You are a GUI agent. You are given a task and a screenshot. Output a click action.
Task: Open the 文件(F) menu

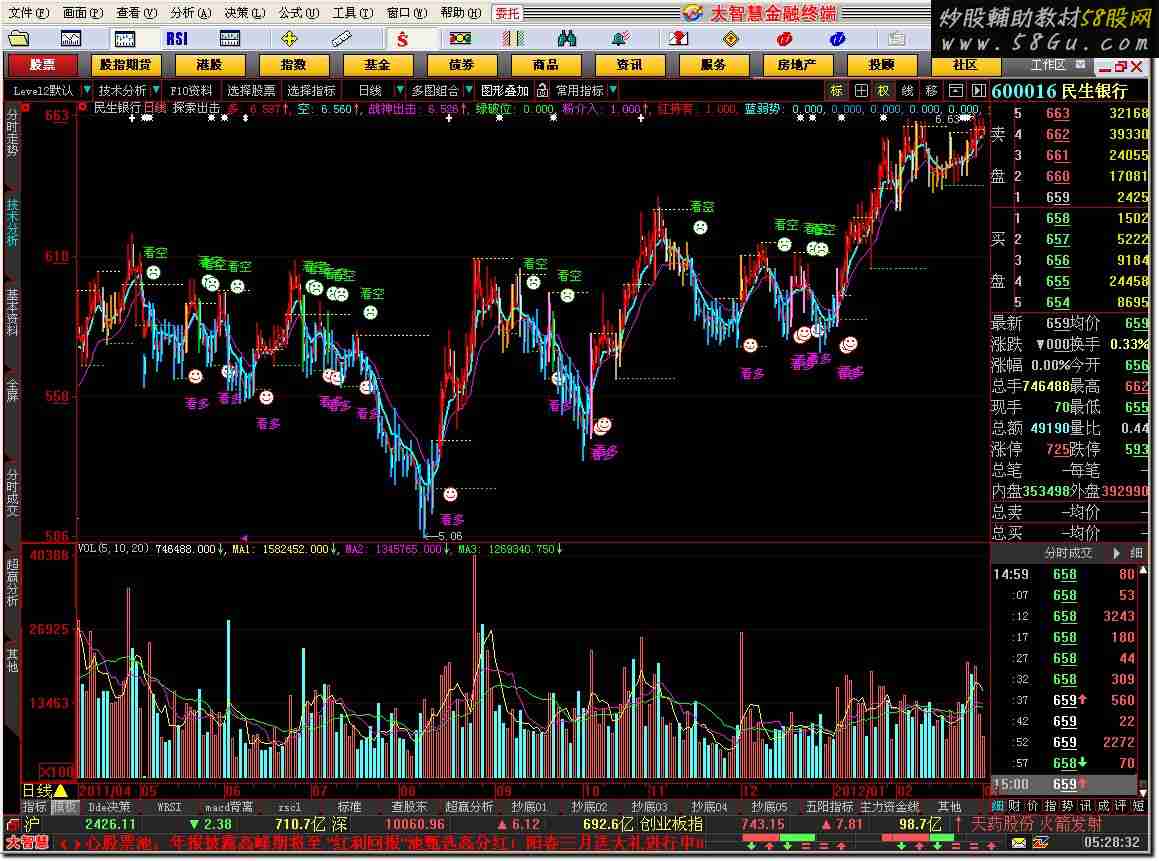point(27,13)
